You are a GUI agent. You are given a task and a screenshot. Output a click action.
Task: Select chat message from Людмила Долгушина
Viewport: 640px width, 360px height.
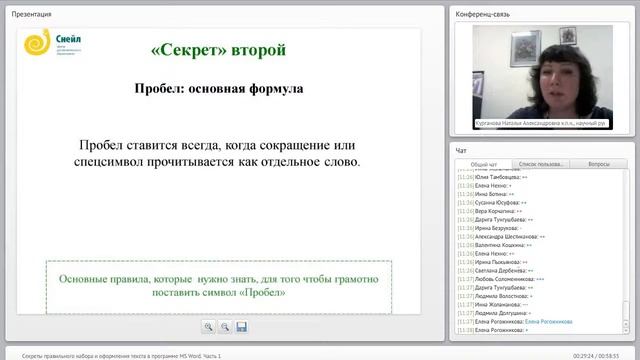495,313
